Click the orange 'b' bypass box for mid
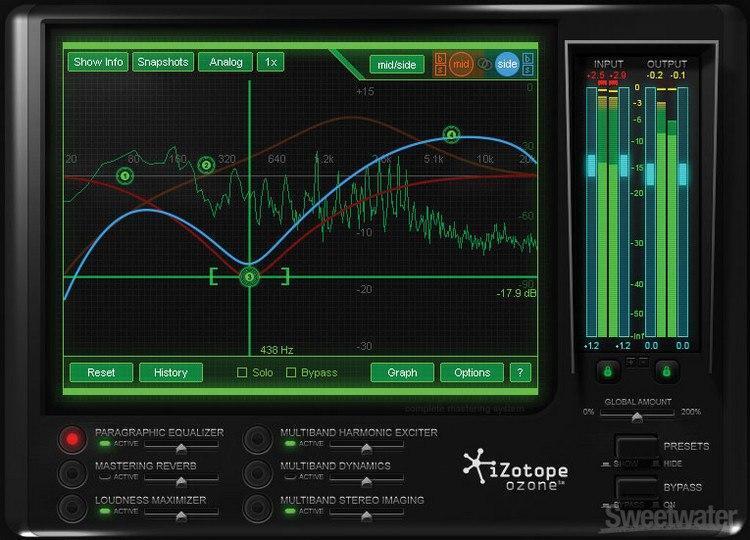This screenshot has height=540, width=750. coord(441,58)
